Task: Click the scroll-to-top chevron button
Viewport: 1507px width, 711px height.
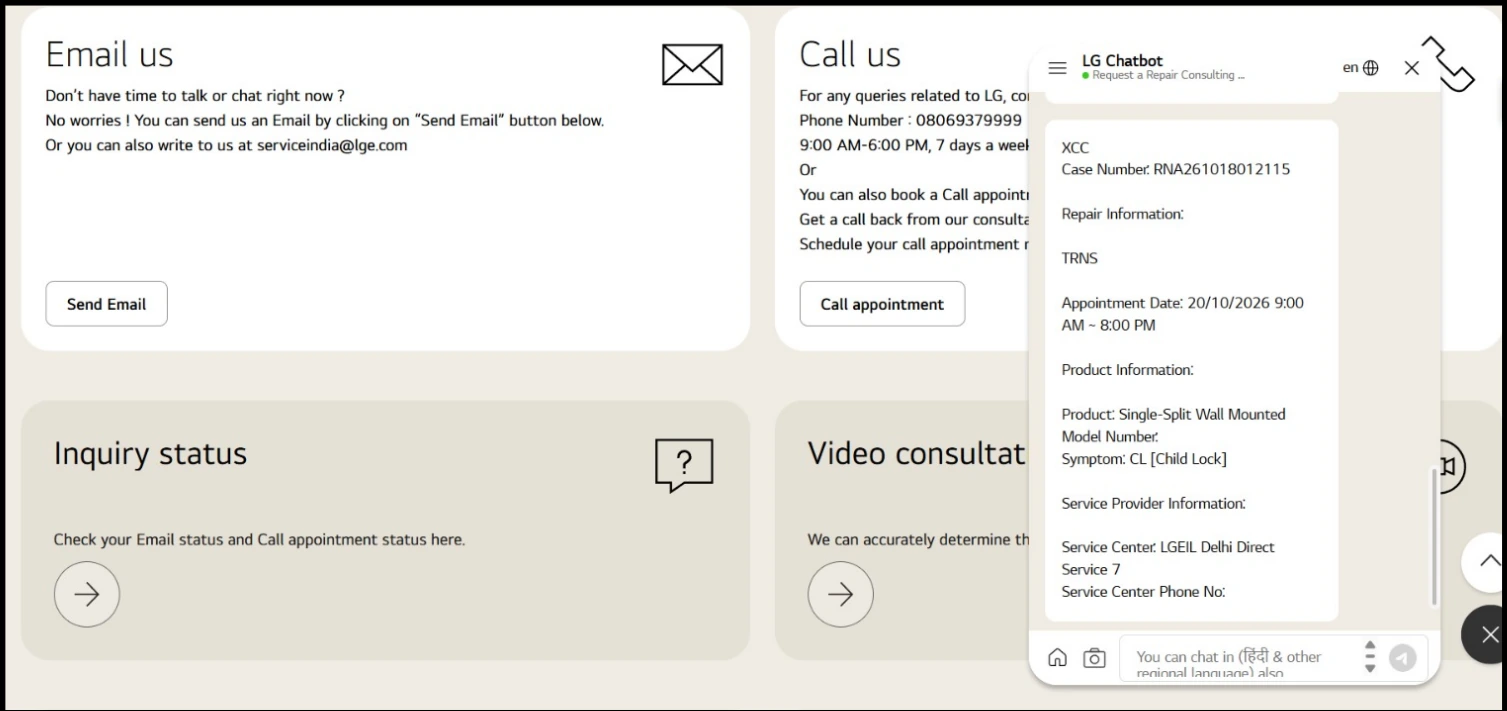Action: [x=1488, y=562]
